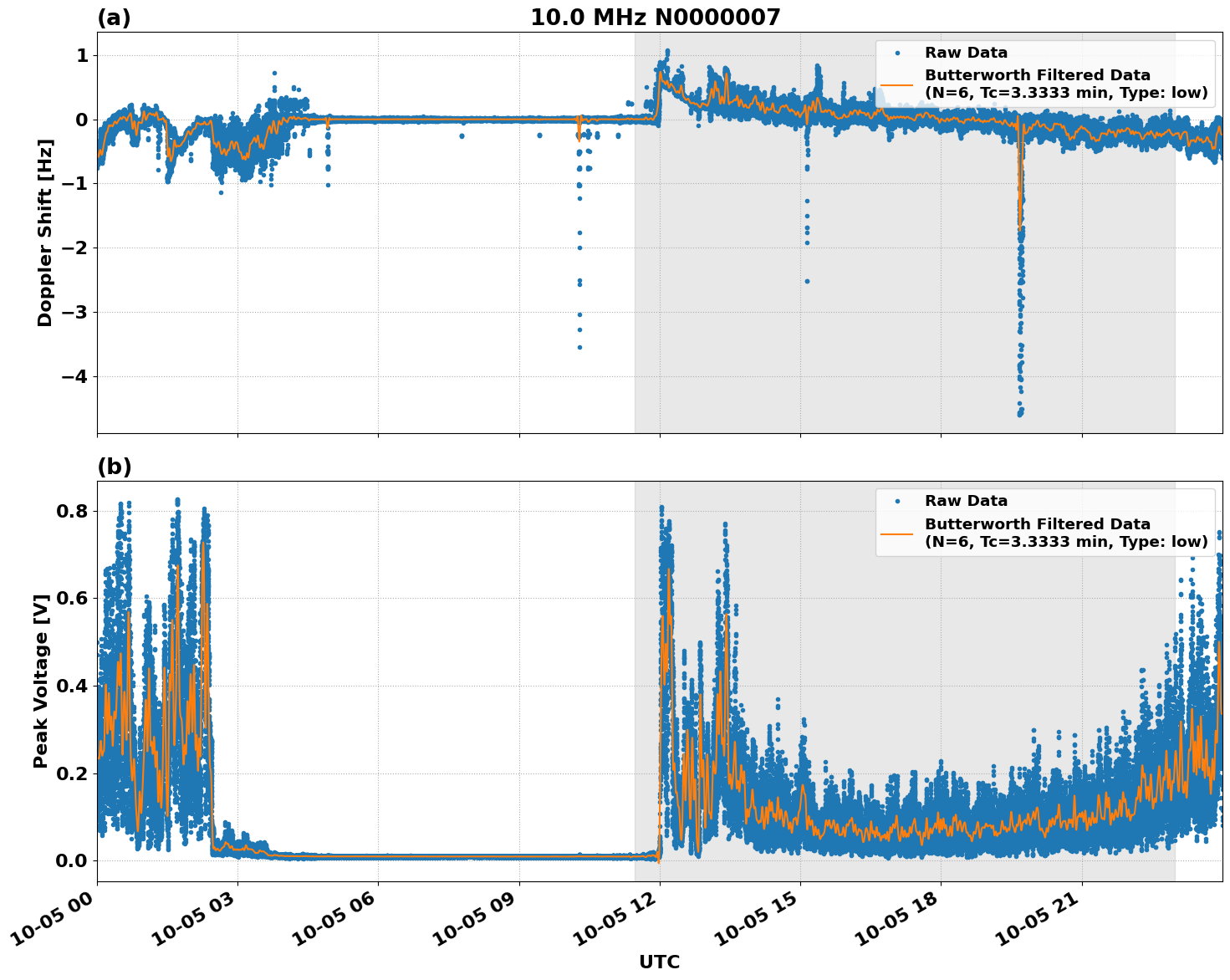Click the "UTC" x-axis label
The height and width of the screenshot is (980, 1230).
coord(659,962)
